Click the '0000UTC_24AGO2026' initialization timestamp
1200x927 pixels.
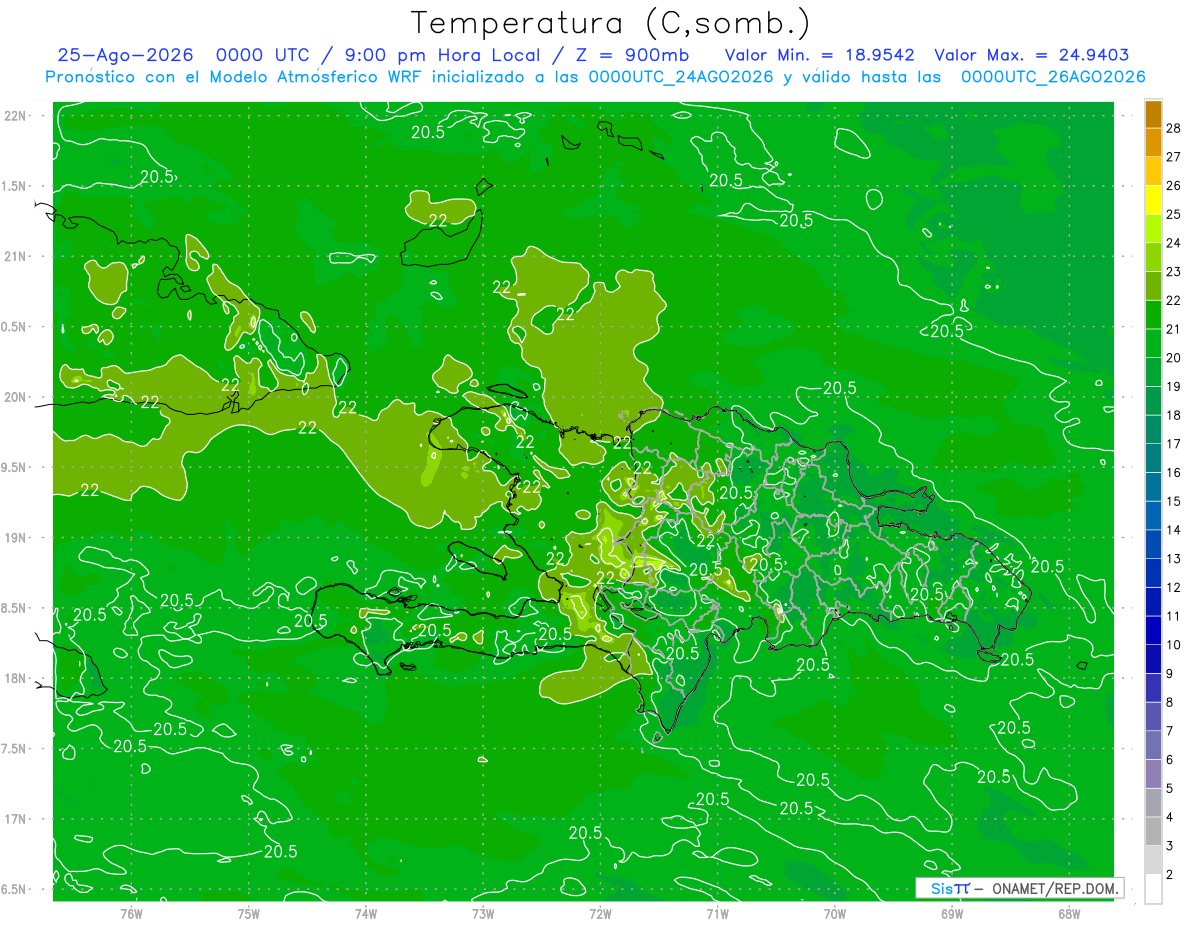coord(681,77)
